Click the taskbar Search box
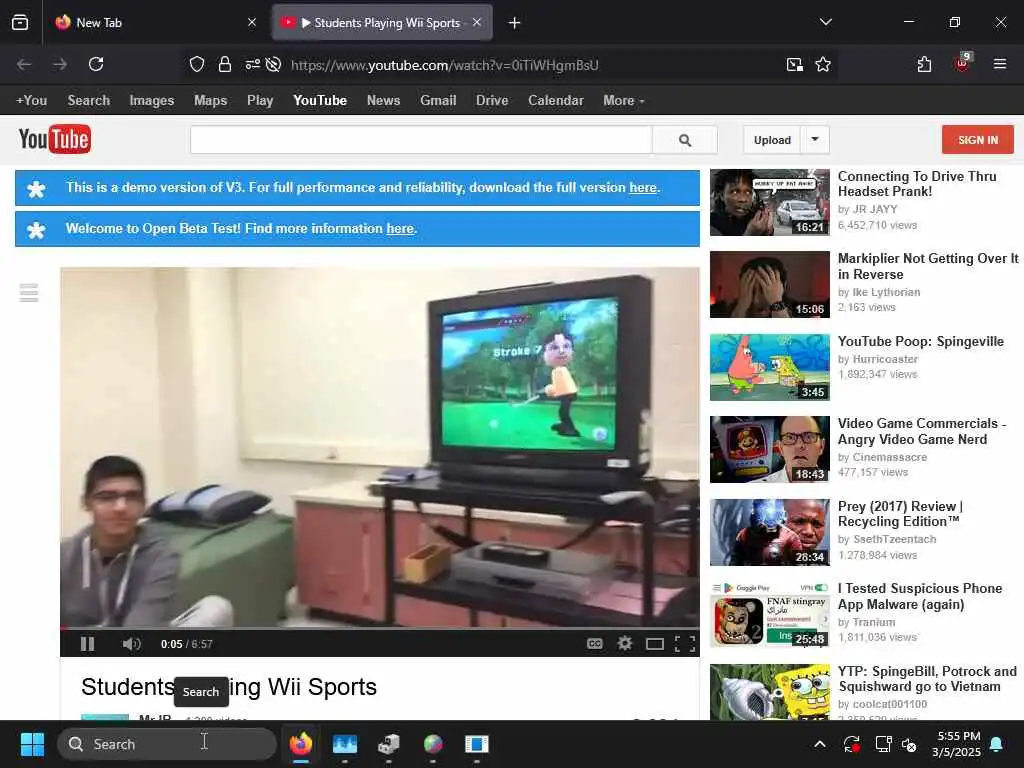Screen dimensions: 1024x768 click(167, 744)
